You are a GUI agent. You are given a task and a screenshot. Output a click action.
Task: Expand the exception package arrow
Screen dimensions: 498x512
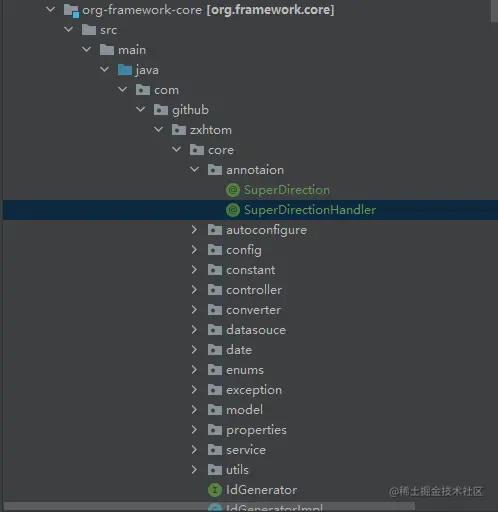pyautogui.click(x=194, y=390)
